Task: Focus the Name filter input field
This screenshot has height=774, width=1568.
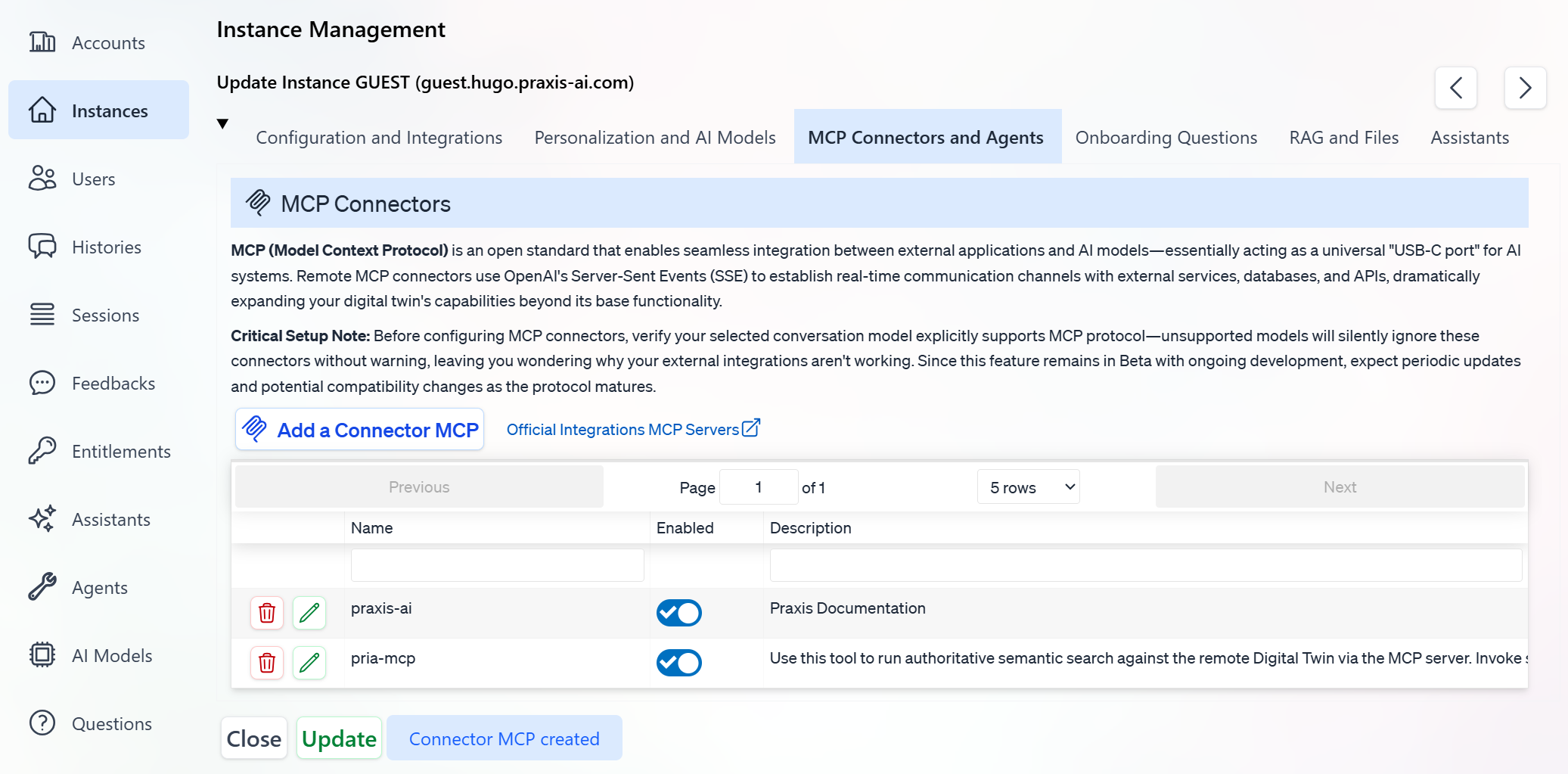Action: [x=497, y=565]
